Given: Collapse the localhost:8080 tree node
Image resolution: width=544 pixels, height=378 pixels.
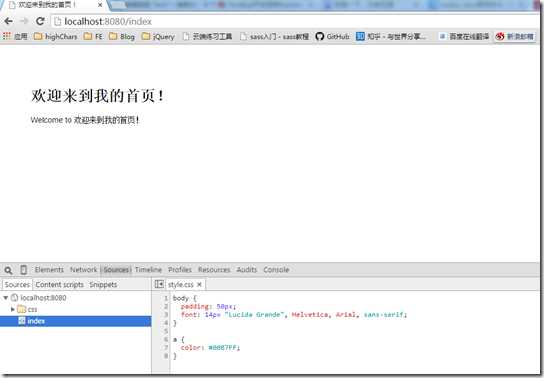Looking at the screenshot, I should tap(6, 298).
